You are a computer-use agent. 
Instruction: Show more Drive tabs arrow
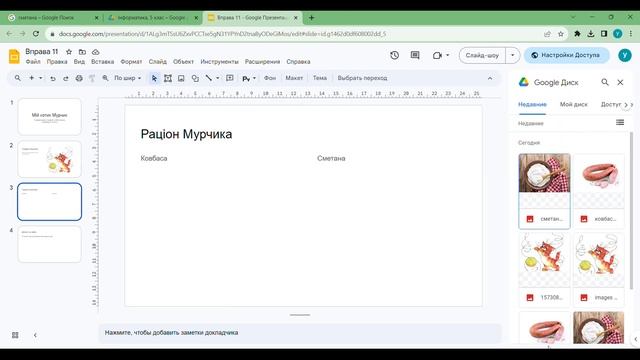626,105
